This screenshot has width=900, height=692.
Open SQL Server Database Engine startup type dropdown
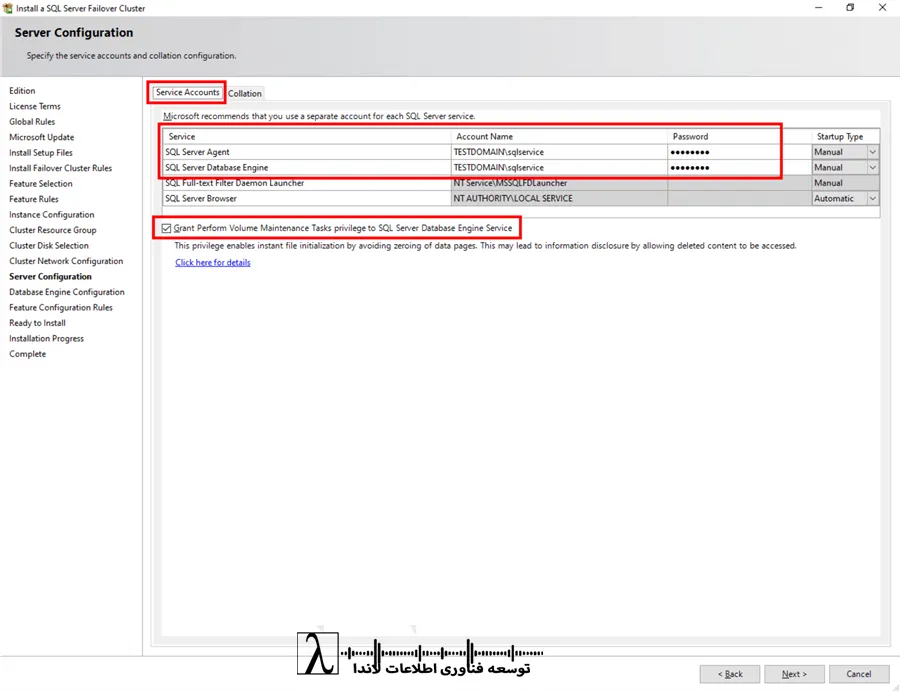pyautogui.click(x=872, y=168)
